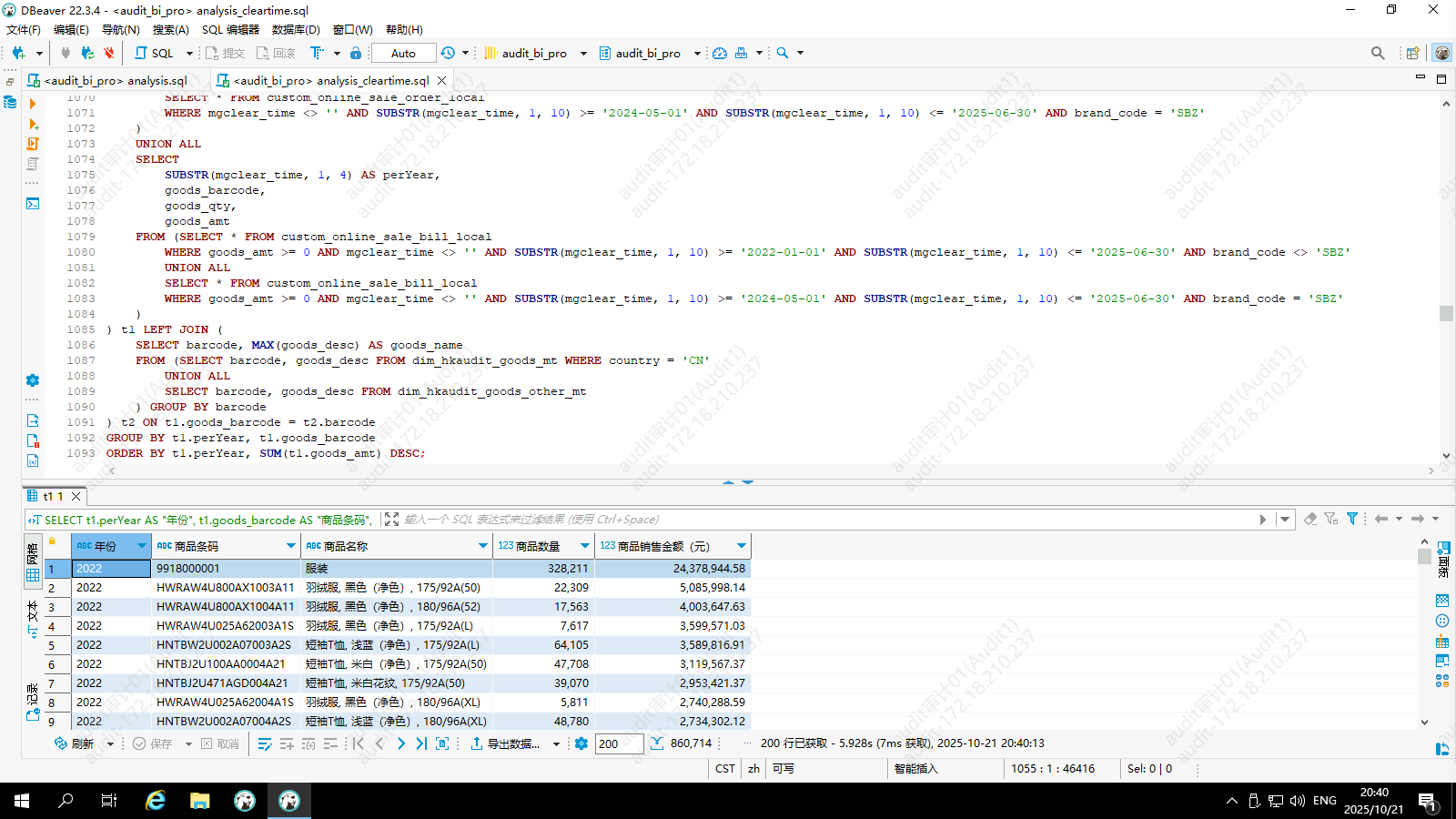The image size is (1456, 819).
Task: Click the row count calculation icon
Action: 657,743
